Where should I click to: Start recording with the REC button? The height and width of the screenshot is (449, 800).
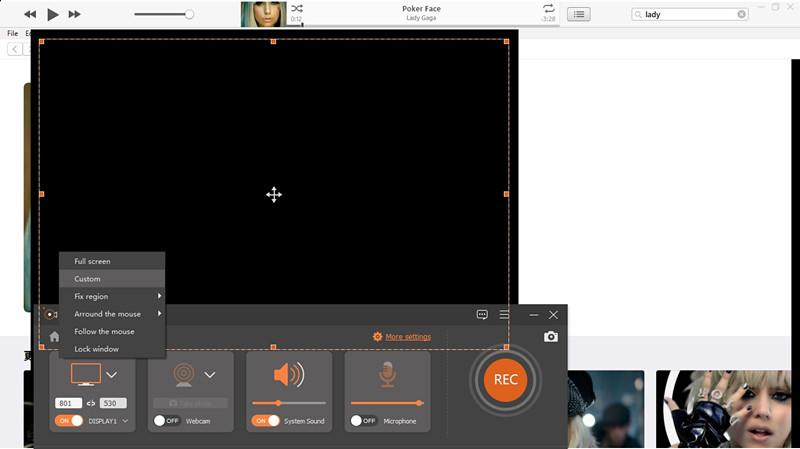pyautogui.click(x=505, y=380)
